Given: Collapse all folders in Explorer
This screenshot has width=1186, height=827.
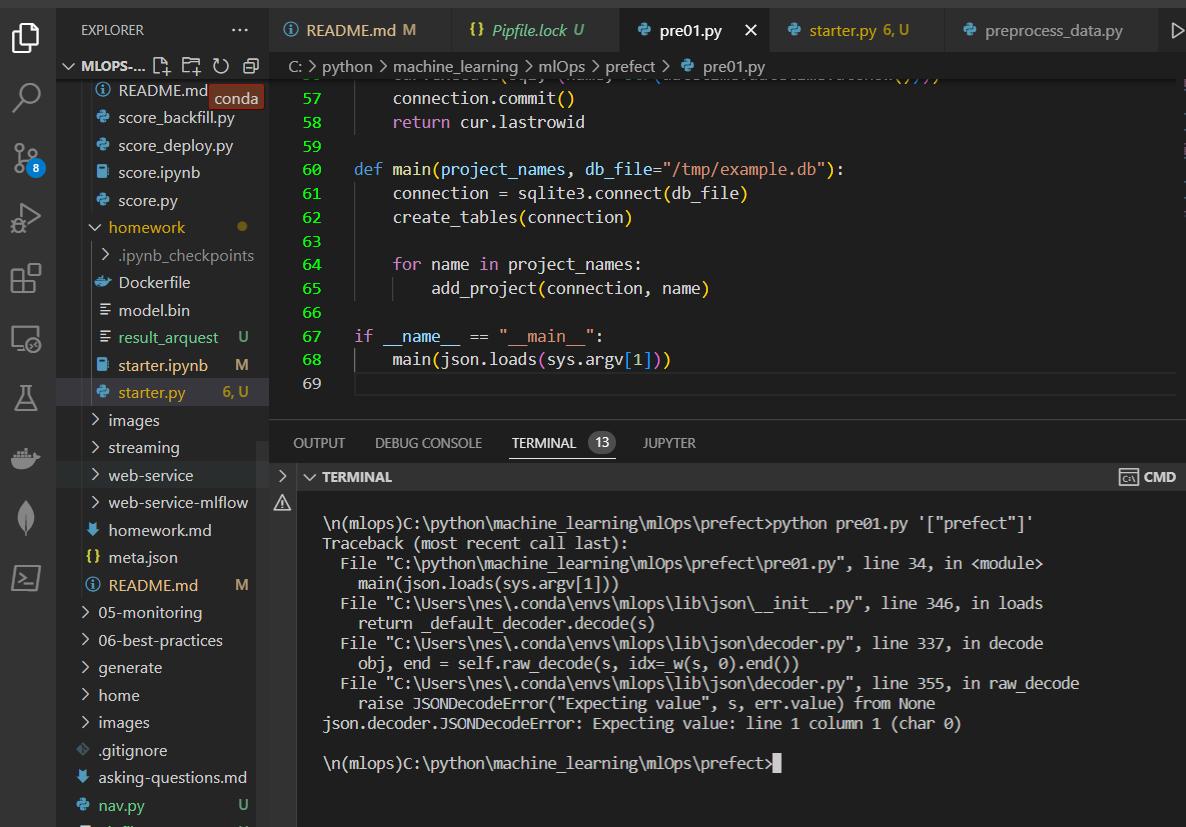Looking at the screenshot, I should coord(249,65).
